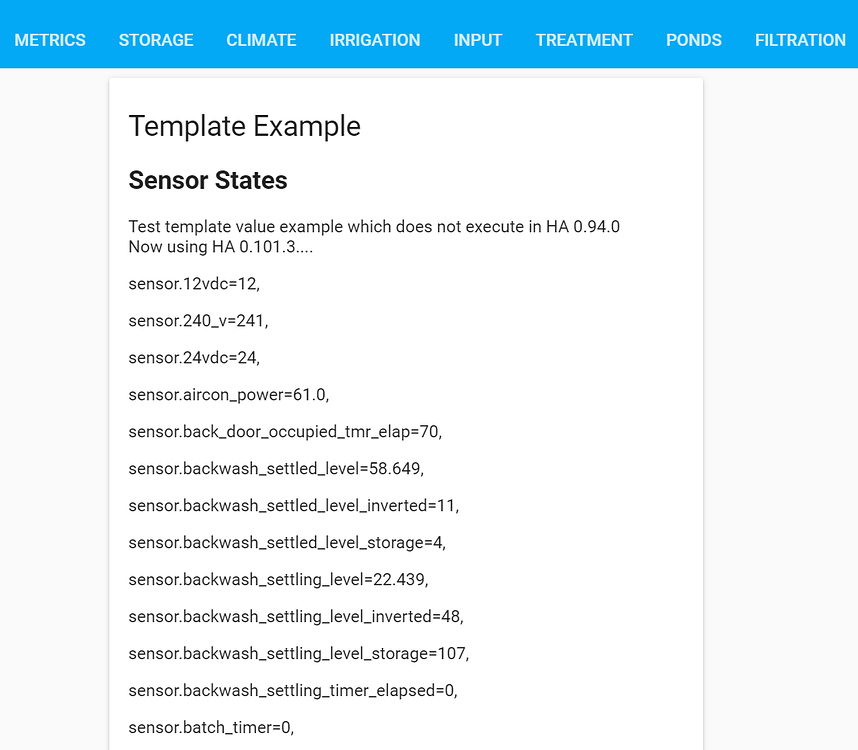
Task: Click the Sensor States heading
Action: tap(208, 180)
